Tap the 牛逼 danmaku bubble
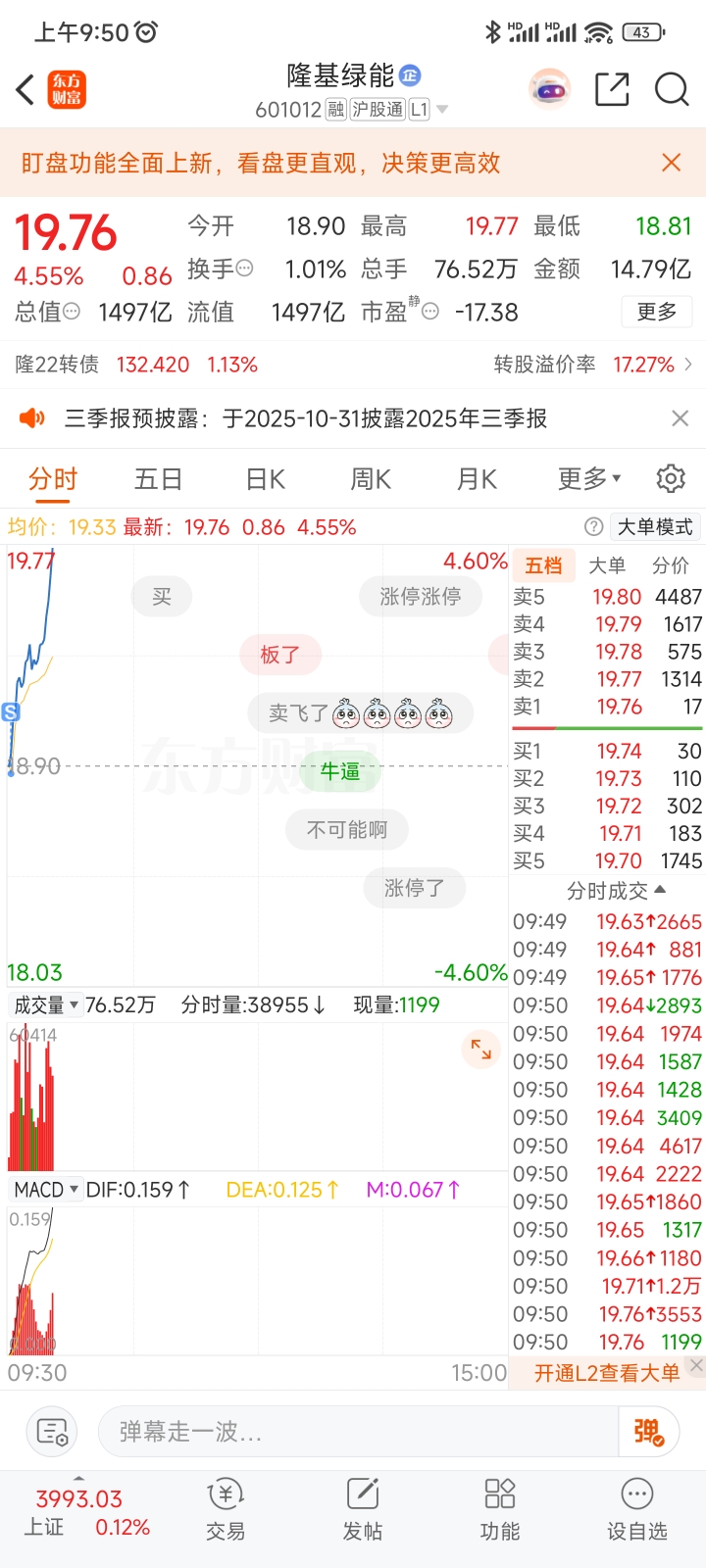Screen dimensions: 706x1568 [340, 771]
